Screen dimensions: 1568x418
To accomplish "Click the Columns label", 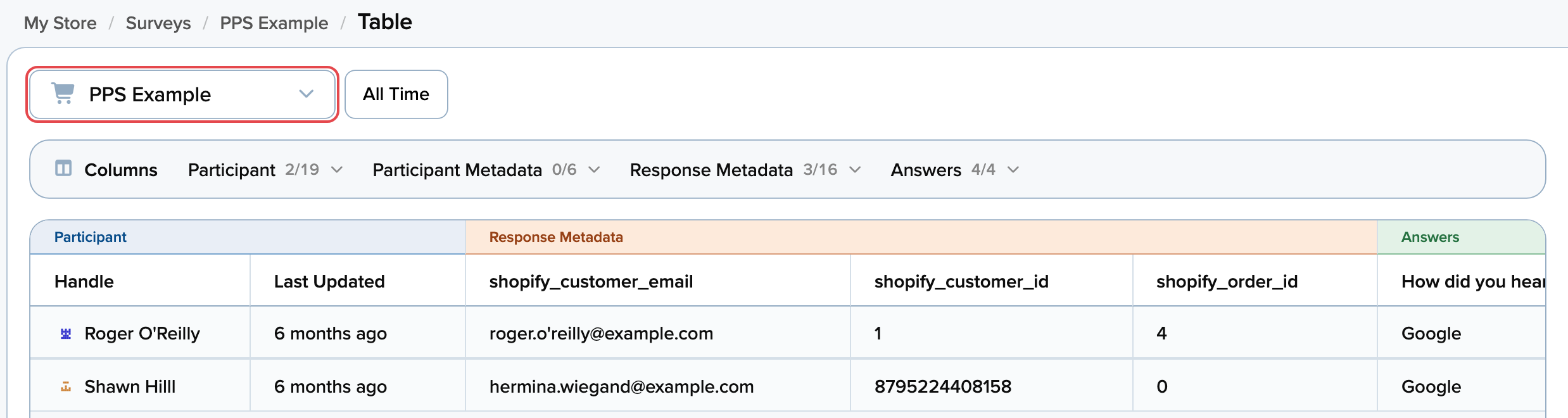I will coord(121,170).
